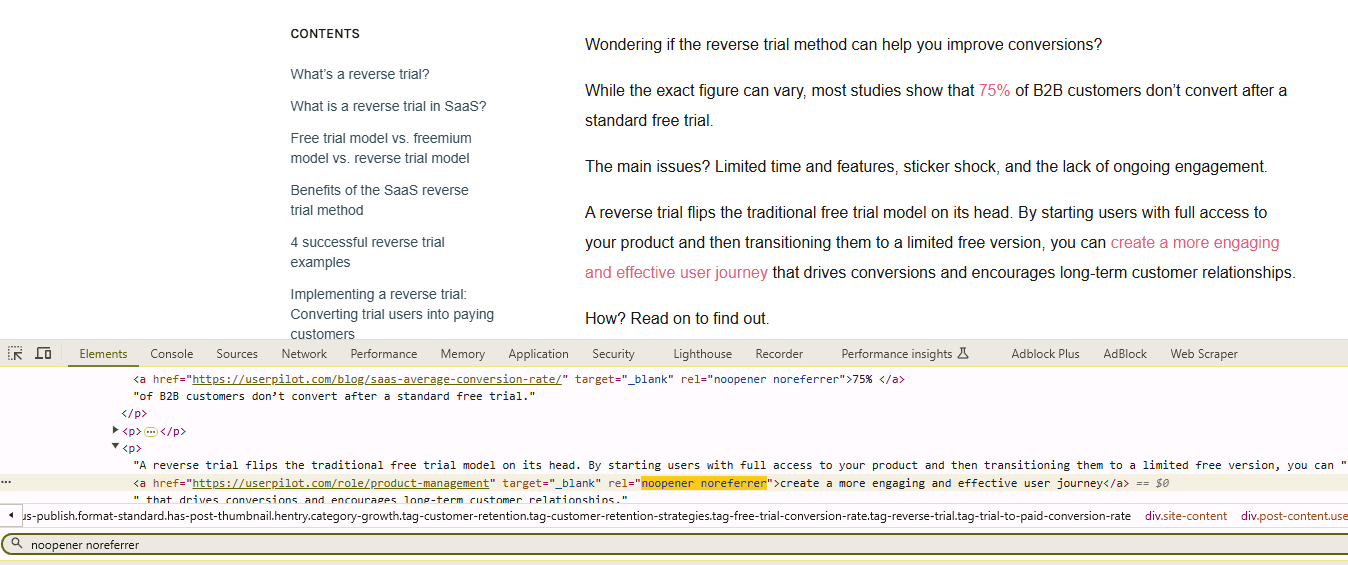Activate the inspect element picker icon
Screen dimensions: 1348x565
coord(16,354)
